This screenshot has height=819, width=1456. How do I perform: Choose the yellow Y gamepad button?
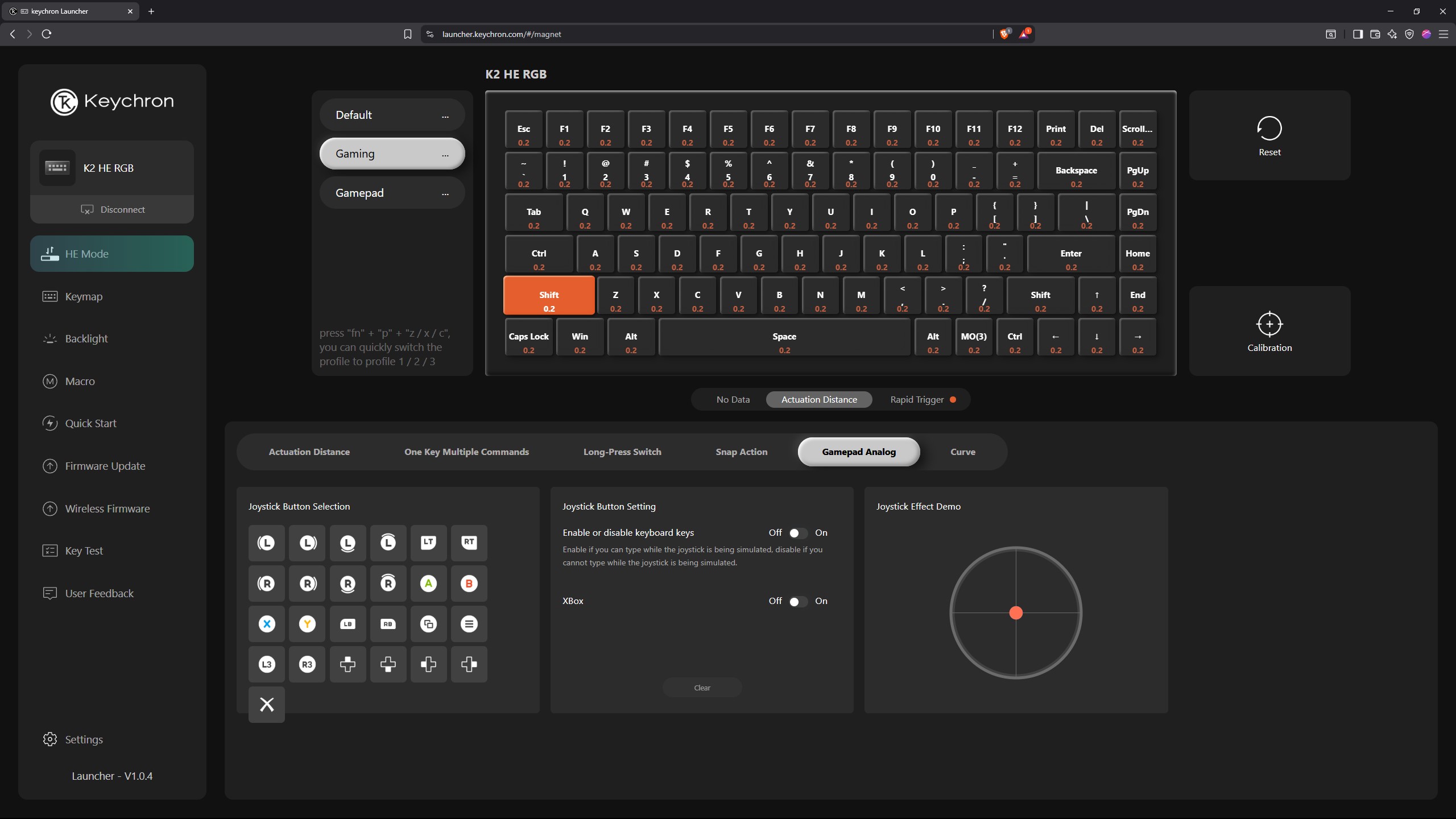coord(307,624)
